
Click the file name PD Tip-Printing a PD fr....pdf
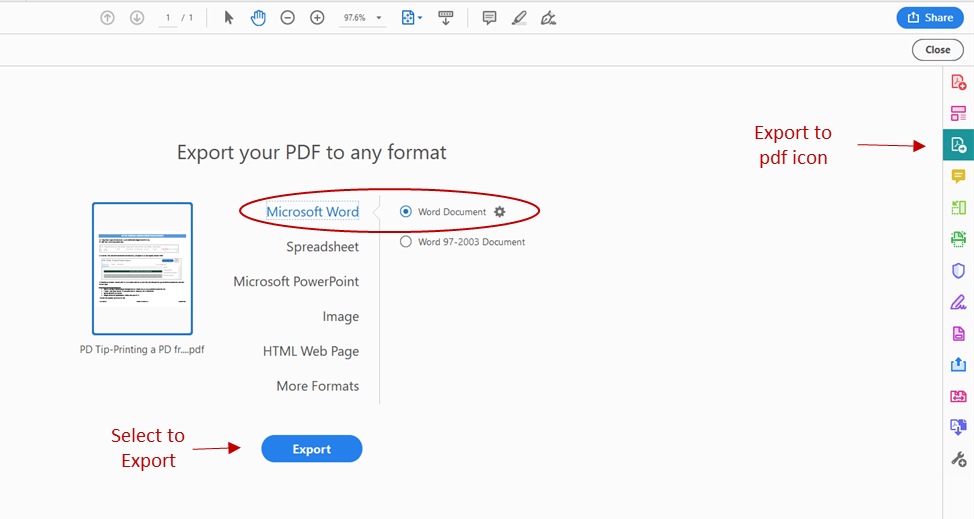click(x=142, y=350)
